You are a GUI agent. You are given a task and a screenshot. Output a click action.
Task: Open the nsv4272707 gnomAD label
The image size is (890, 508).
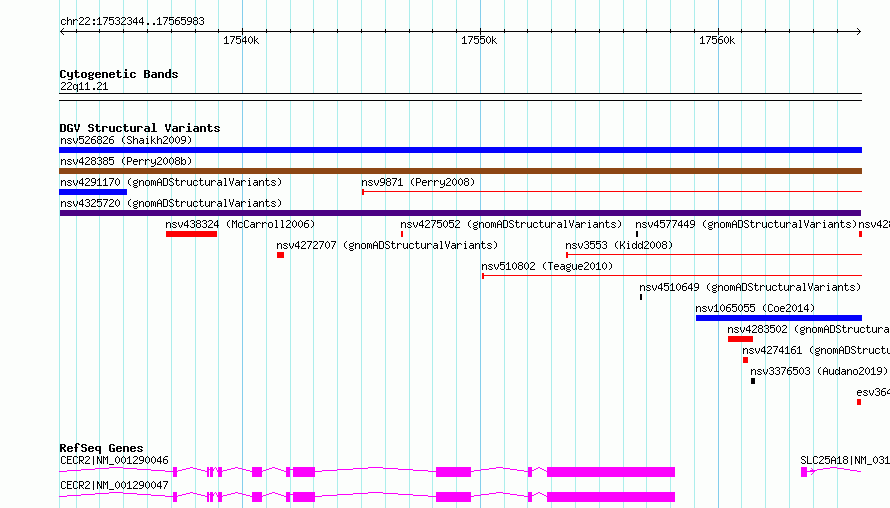(387, 245)
